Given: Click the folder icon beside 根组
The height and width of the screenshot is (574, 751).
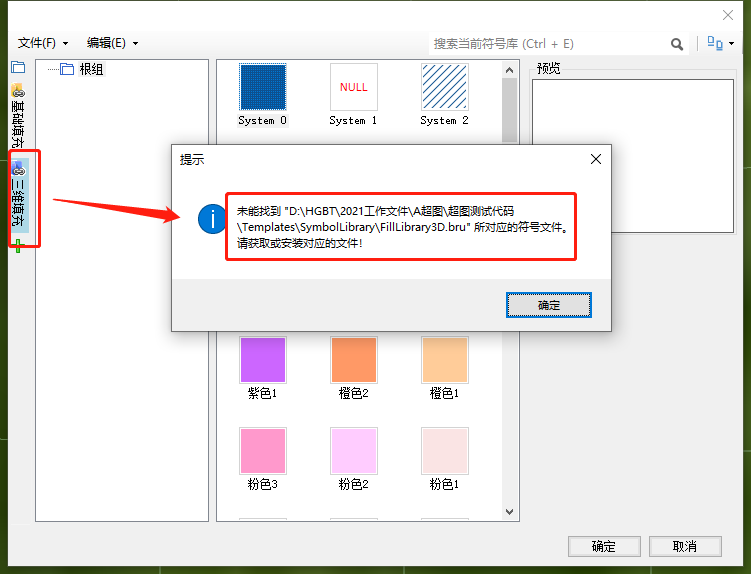Looking at the screenshot, I should [67, 69].
